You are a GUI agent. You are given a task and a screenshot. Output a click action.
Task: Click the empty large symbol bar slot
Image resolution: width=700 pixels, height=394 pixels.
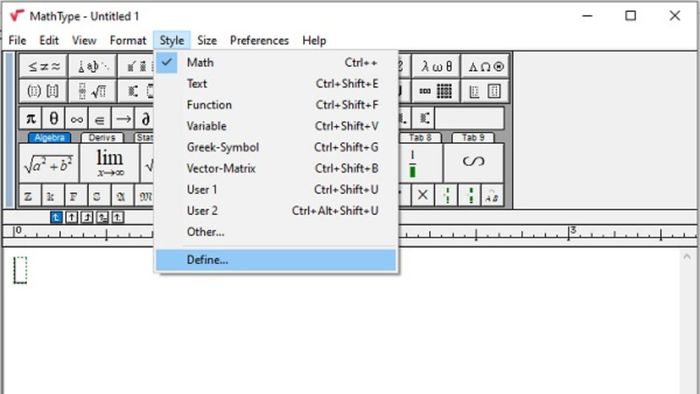469,119
